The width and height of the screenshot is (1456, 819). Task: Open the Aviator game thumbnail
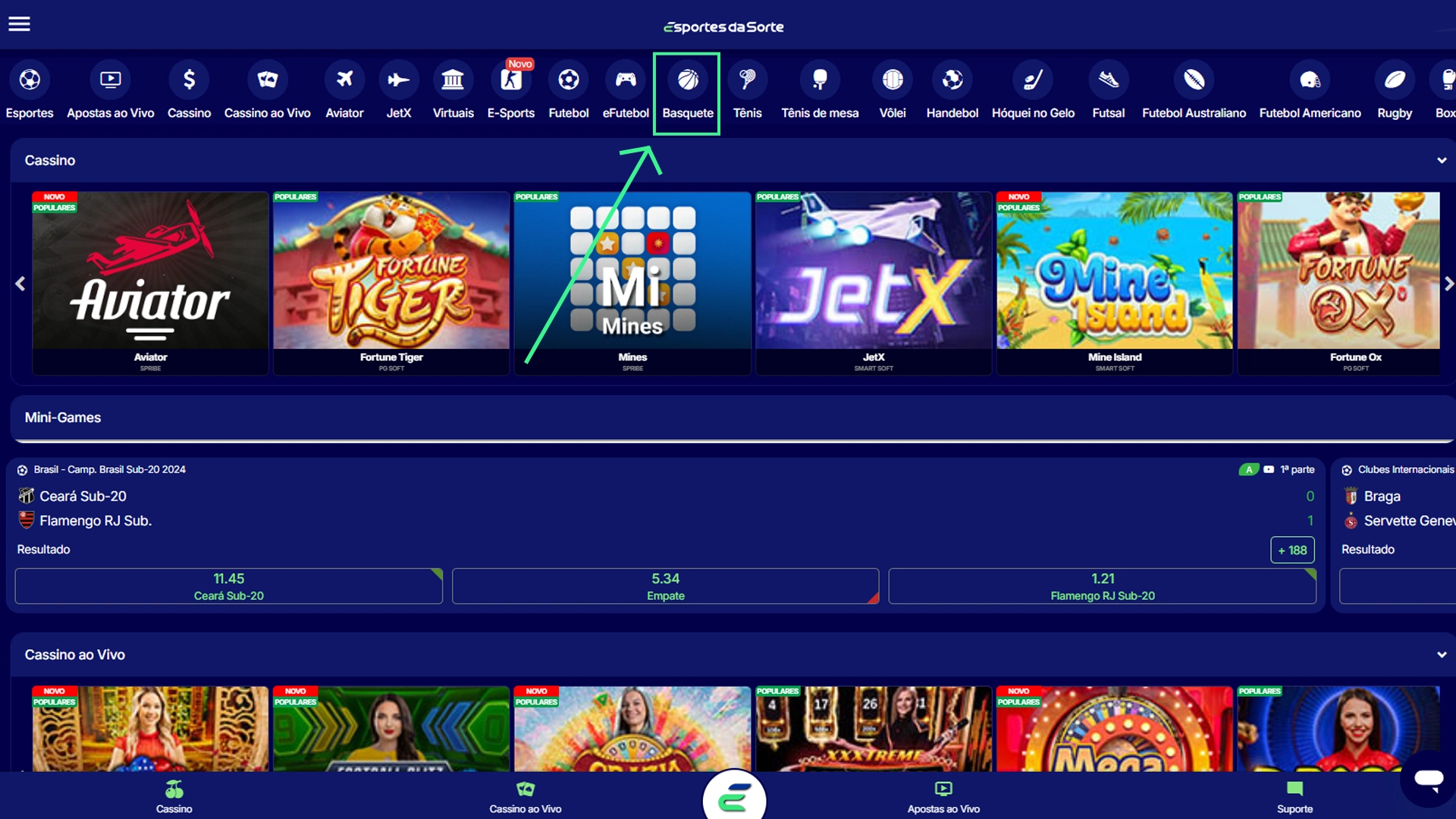[150, 271]
